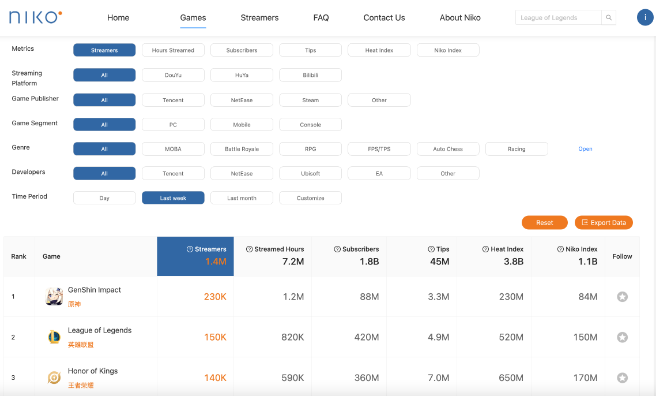Click the Honor of Kings follow star
Viewport: 656px width, 396px height.
(x=622, y=378)
